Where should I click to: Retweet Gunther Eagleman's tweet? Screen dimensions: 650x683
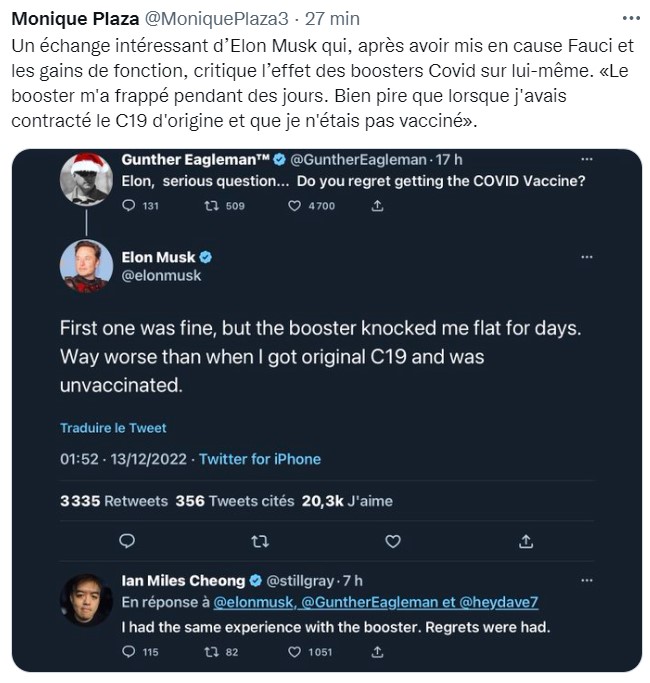click(x=211, y=205)
